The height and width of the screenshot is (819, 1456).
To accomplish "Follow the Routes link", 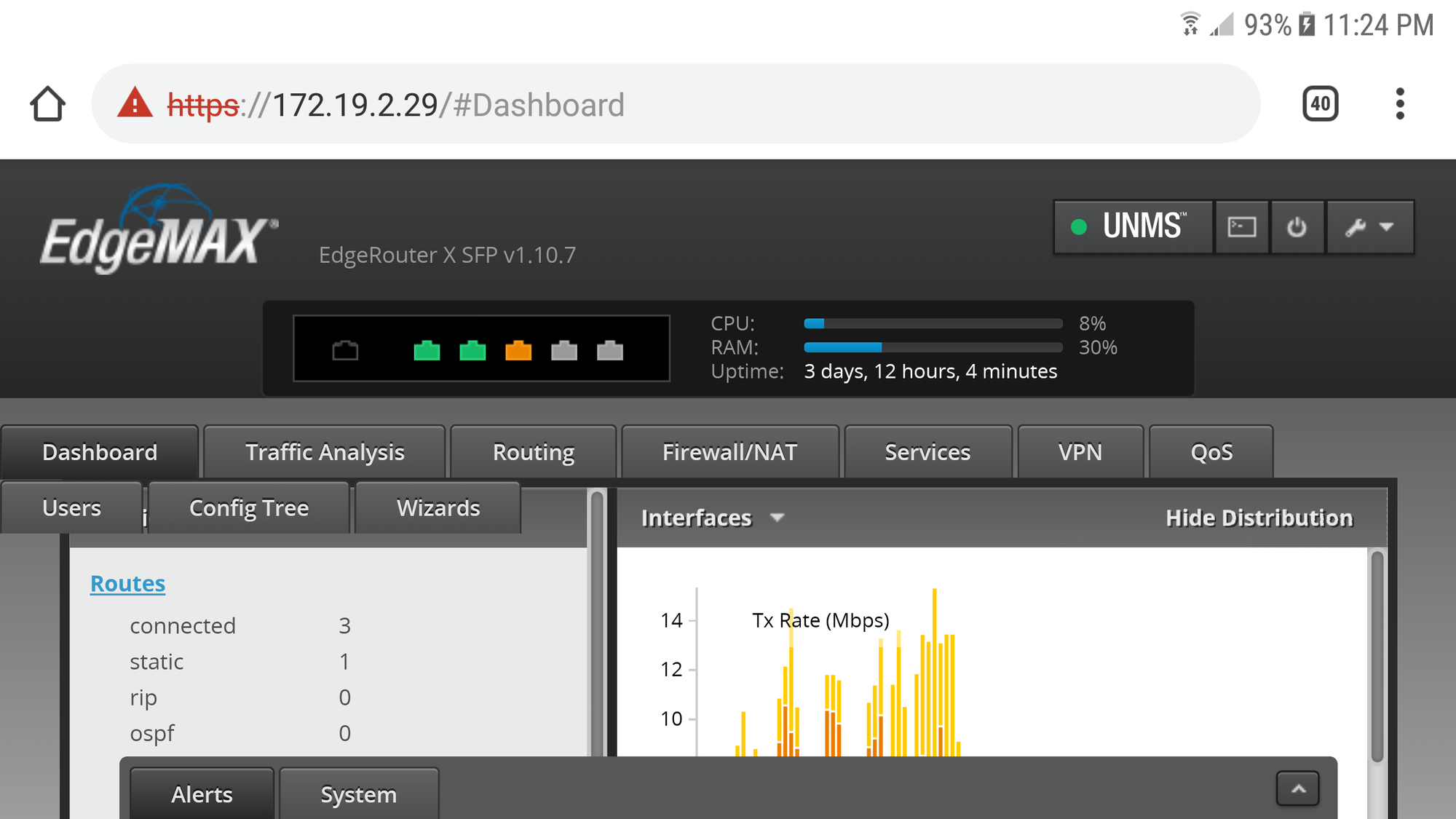I will pos(127,584).
